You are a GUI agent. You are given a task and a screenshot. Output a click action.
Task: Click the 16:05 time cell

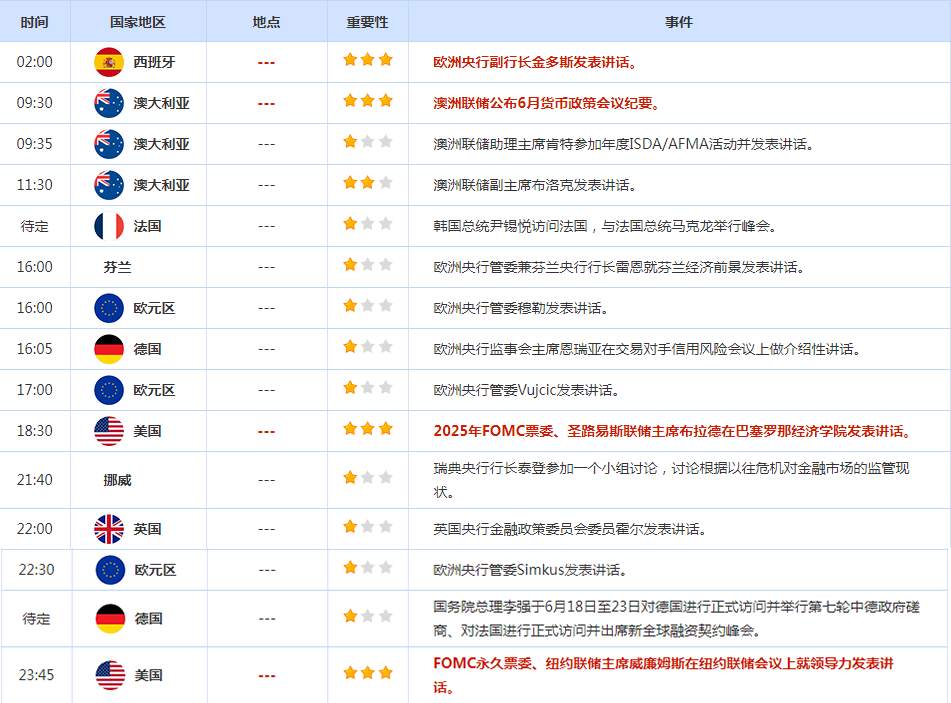coord(35,349)
